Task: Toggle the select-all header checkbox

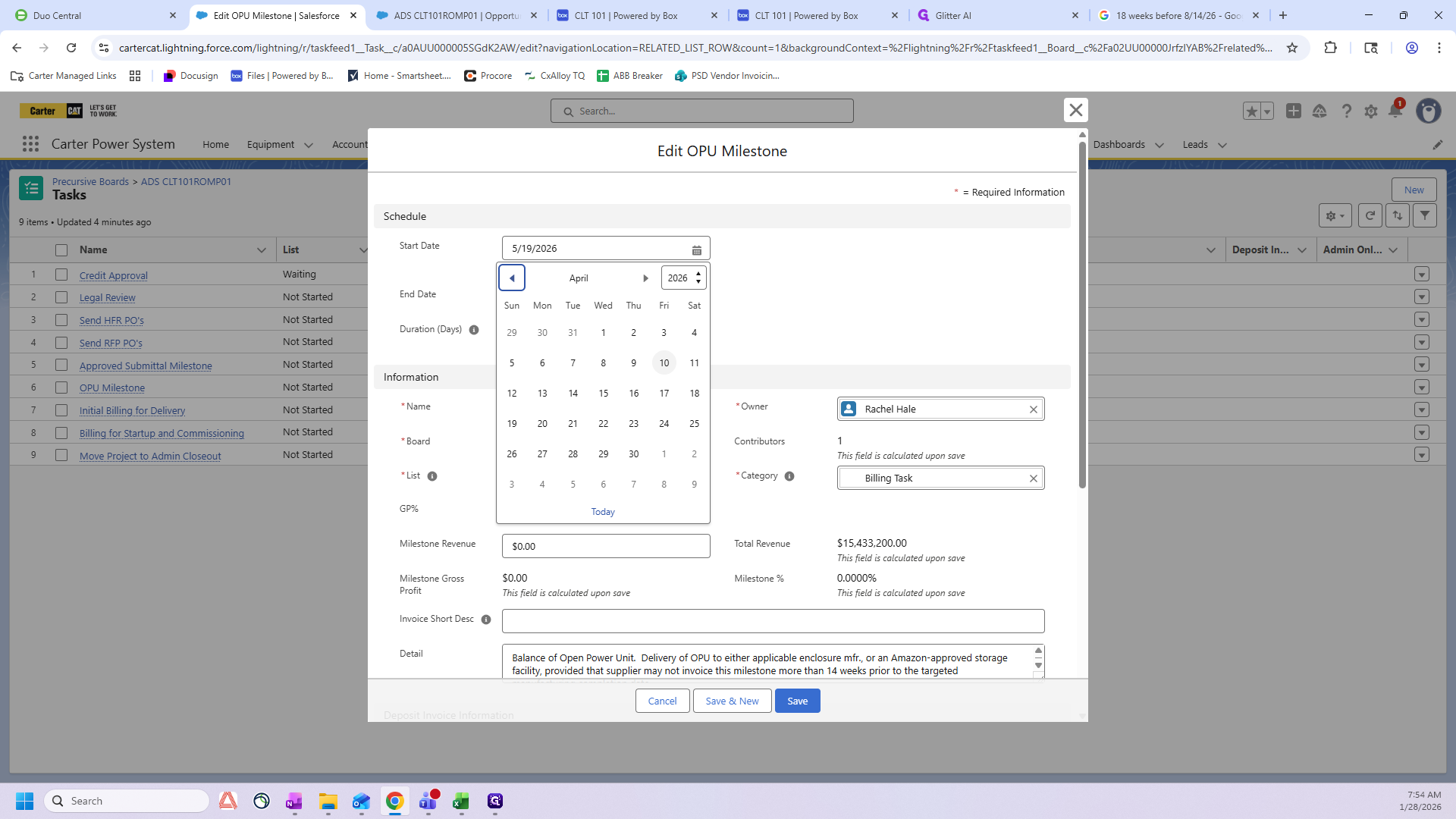Action: tap(61, 250)
